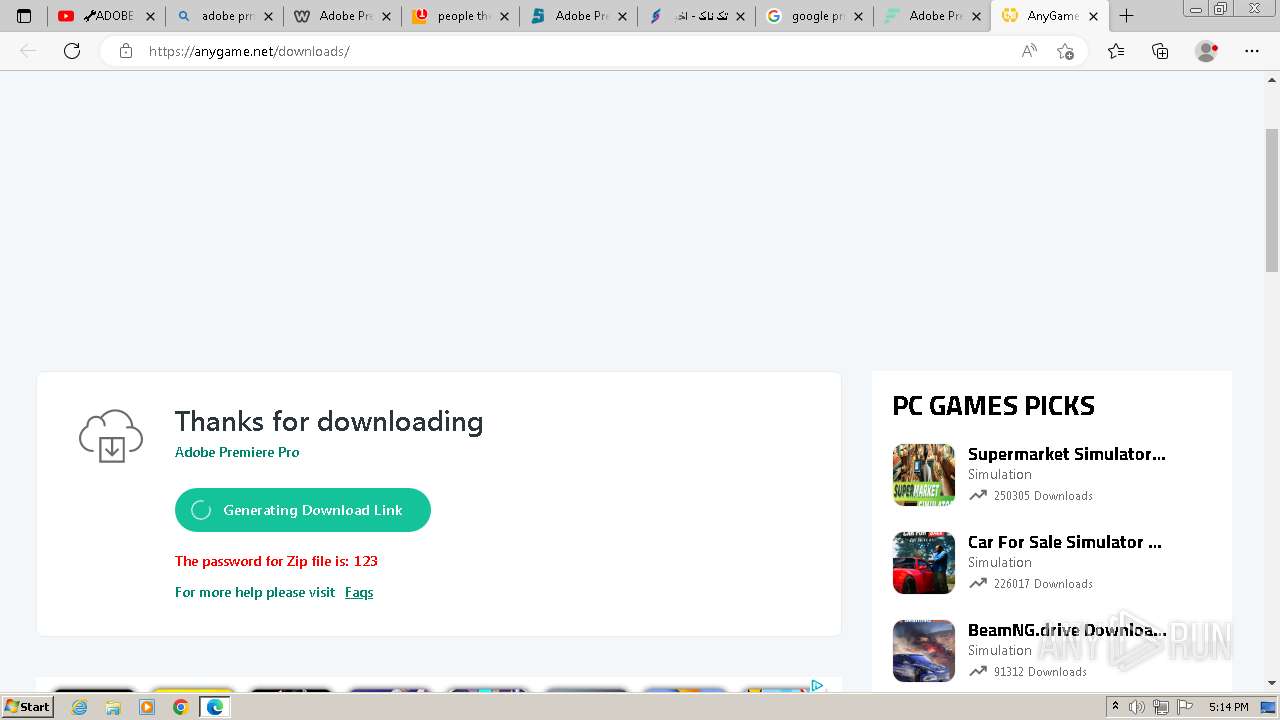Close the YouTube ADOBE tab
1280x720 pixels.
pos(150,16)
